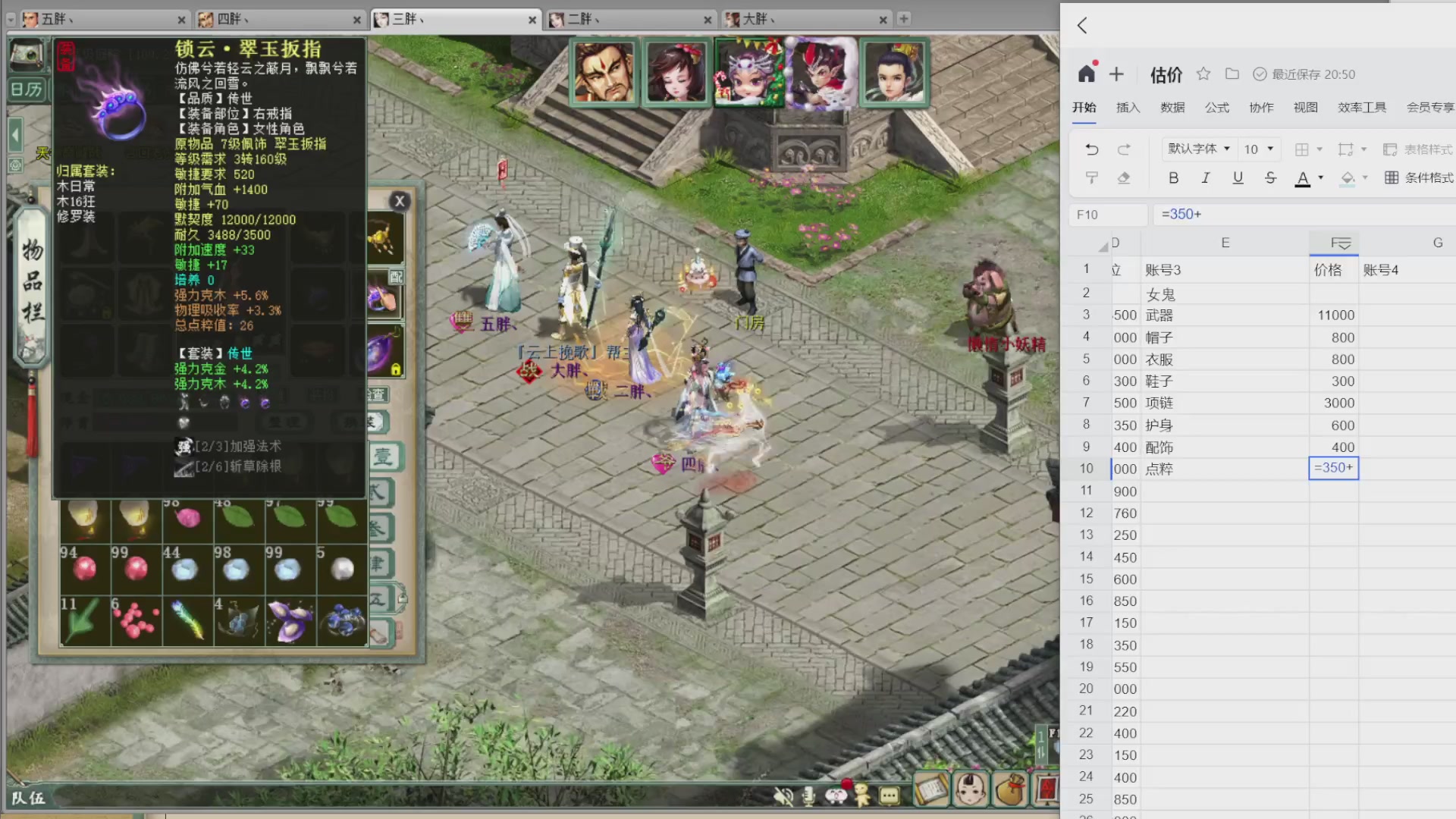Viewport: 1456px width, 819px height.
Task: Click the fill color bucket swatch
Action: tap(1348, 177)
